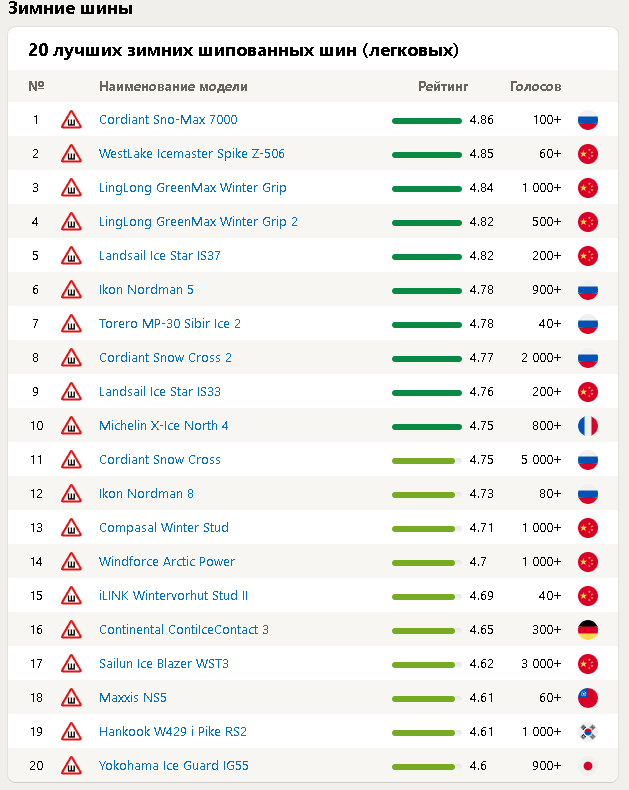
Task: Click the 4.86 rating value
Action: pos(481,120)
